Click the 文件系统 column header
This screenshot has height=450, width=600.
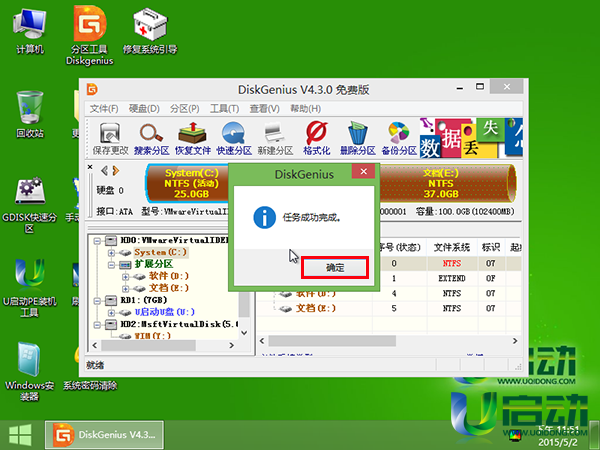(452, 248)
